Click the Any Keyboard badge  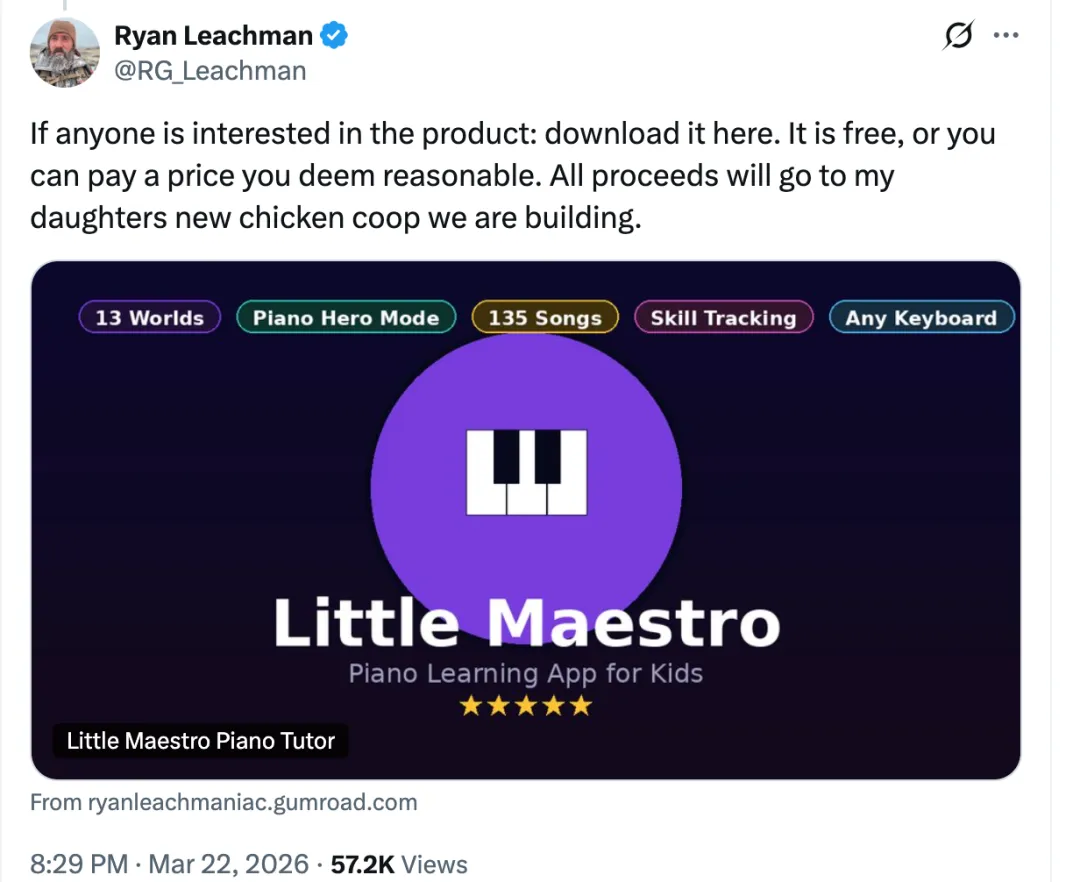(921, 318)
